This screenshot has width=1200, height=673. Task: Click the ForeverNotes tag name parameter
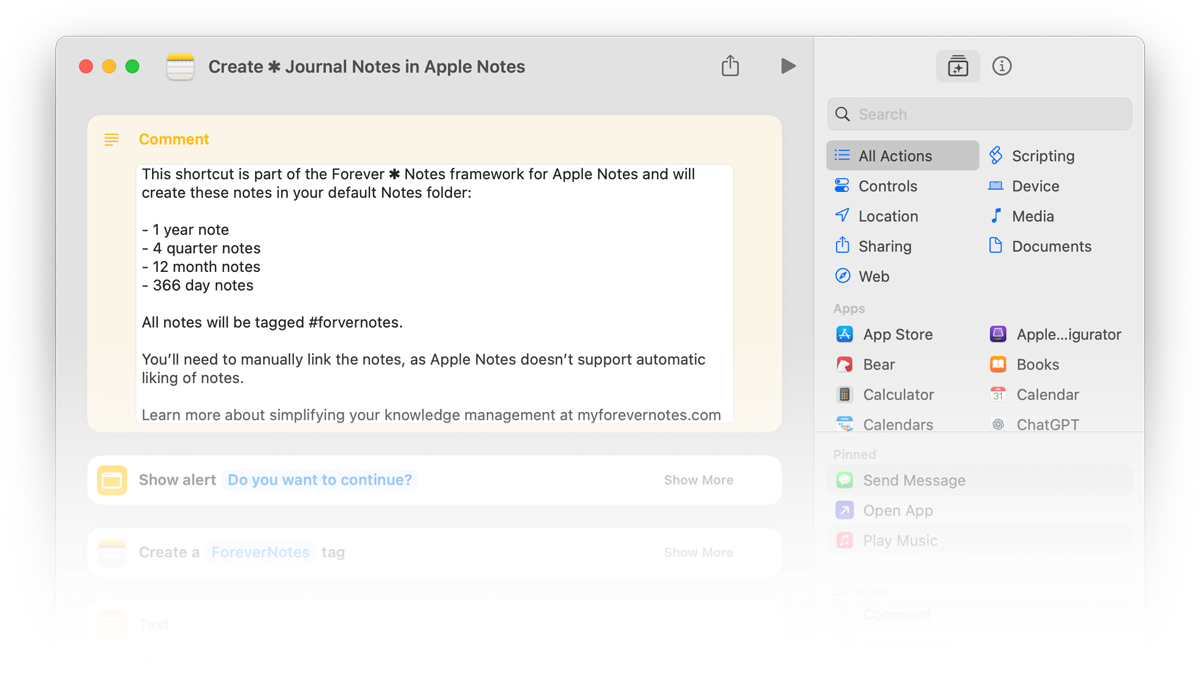(x=260, y=552)
